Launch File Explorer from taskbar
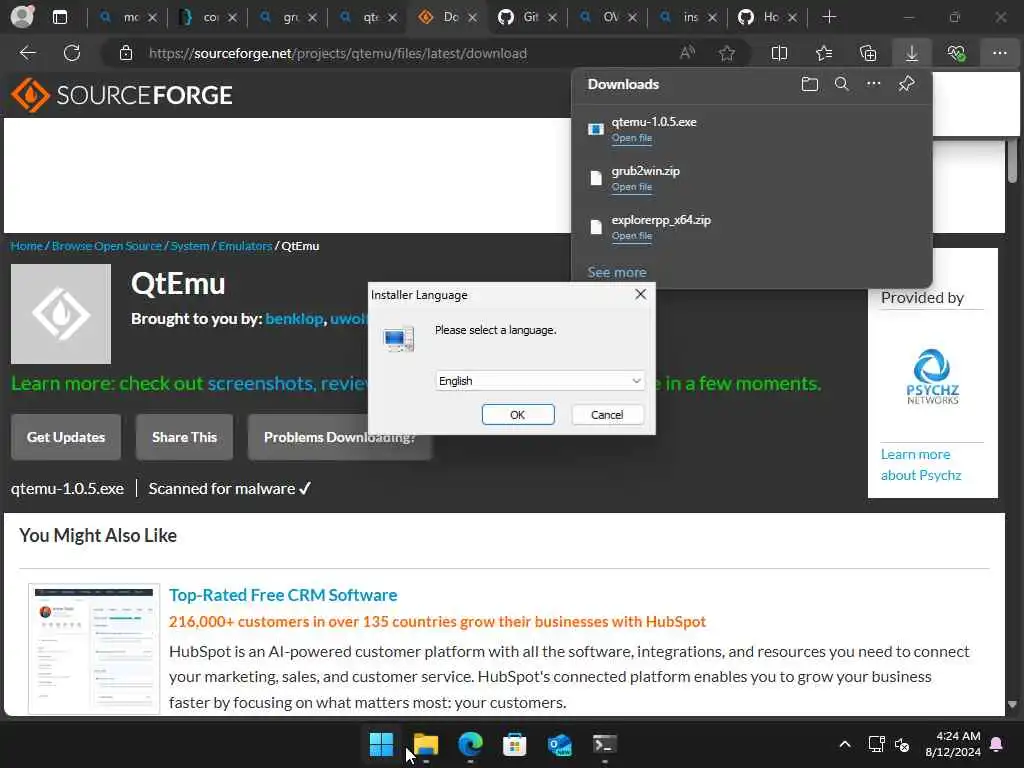The width and height of the screenshot is (1024, 768). [x=426, y=744]
